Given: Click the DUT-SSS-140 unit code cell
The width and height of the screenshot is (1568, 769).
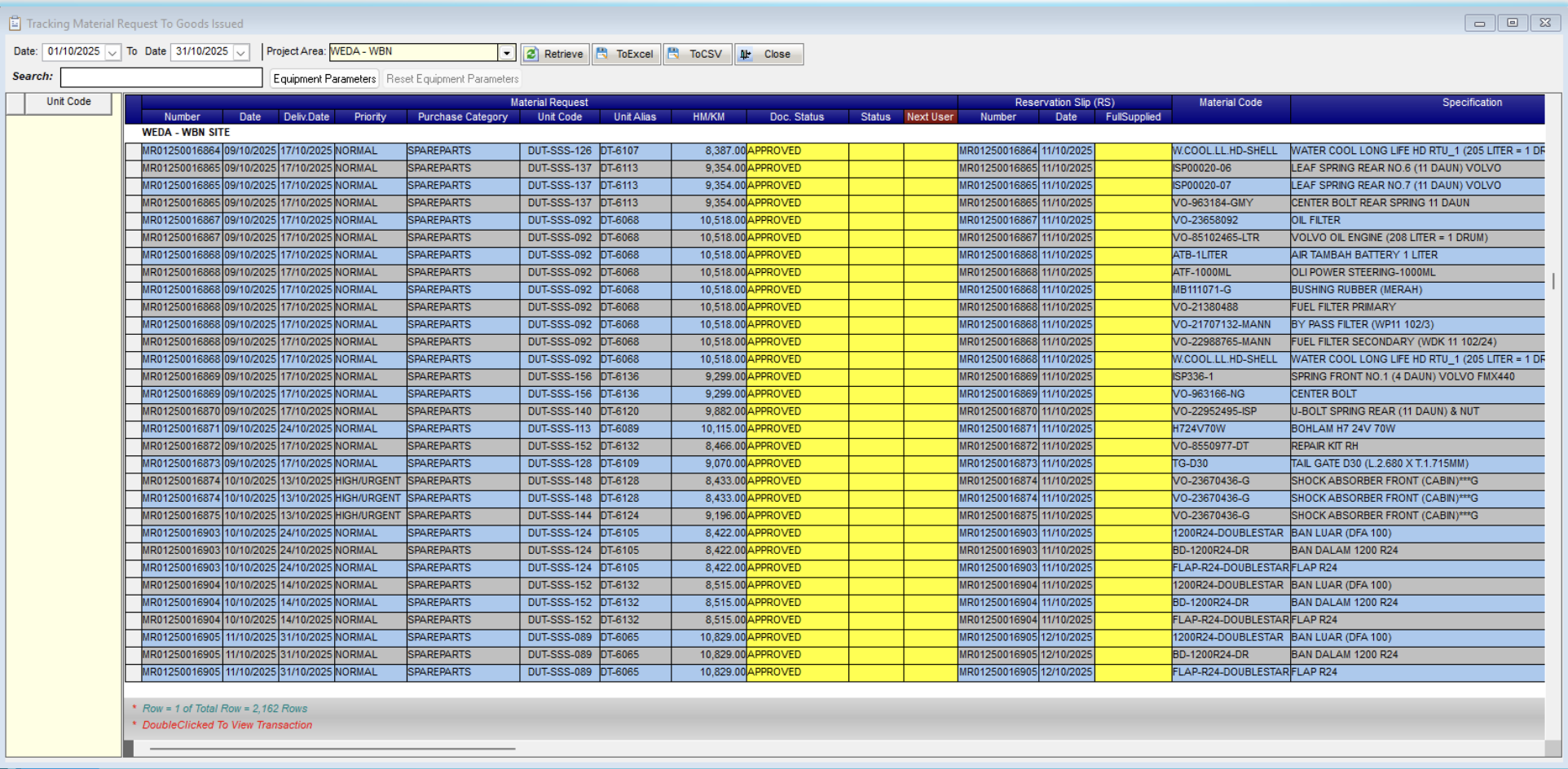Looking at the screenshot, I should click(560, 411).
